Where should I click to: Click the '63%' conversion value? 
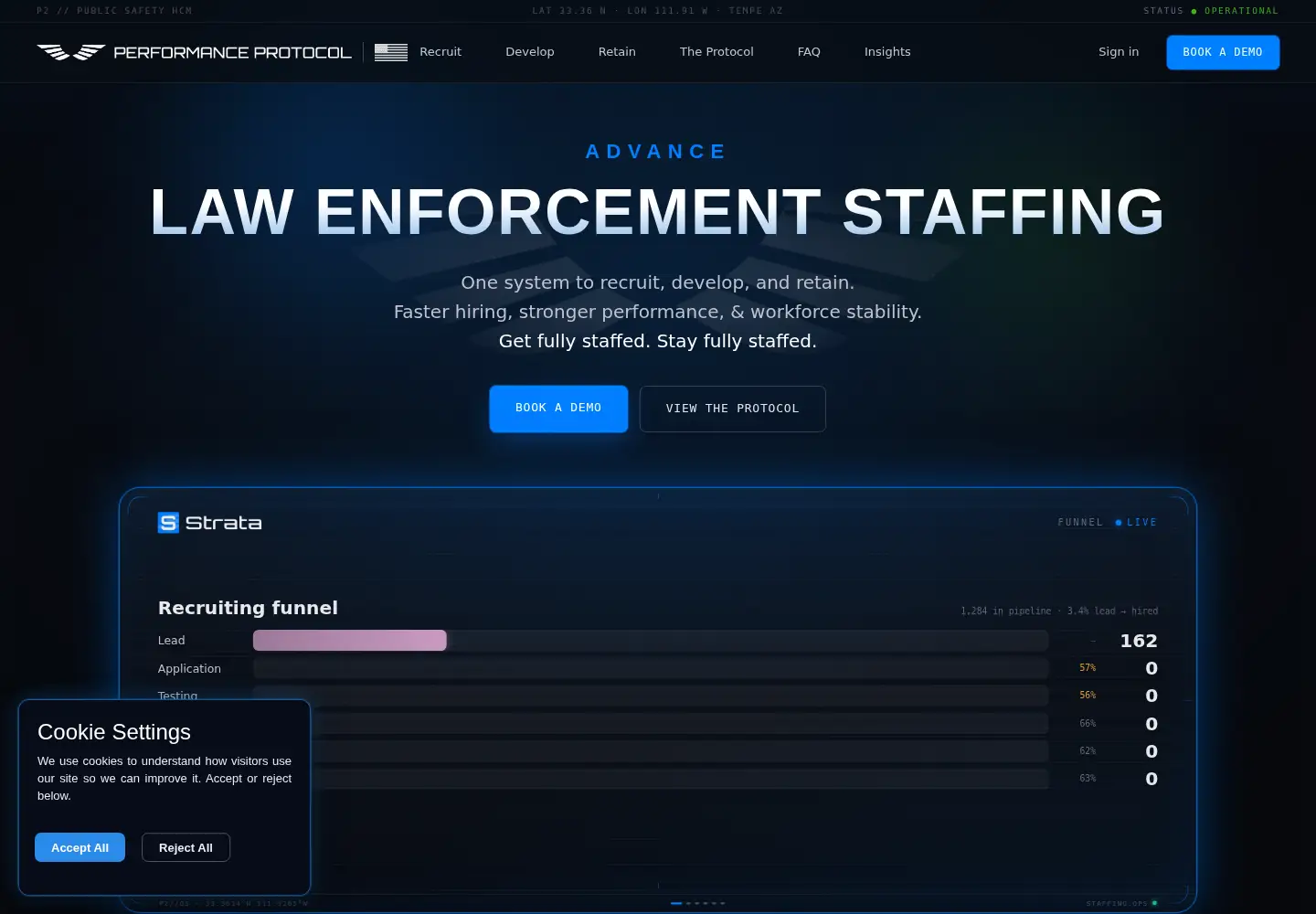1088,778
